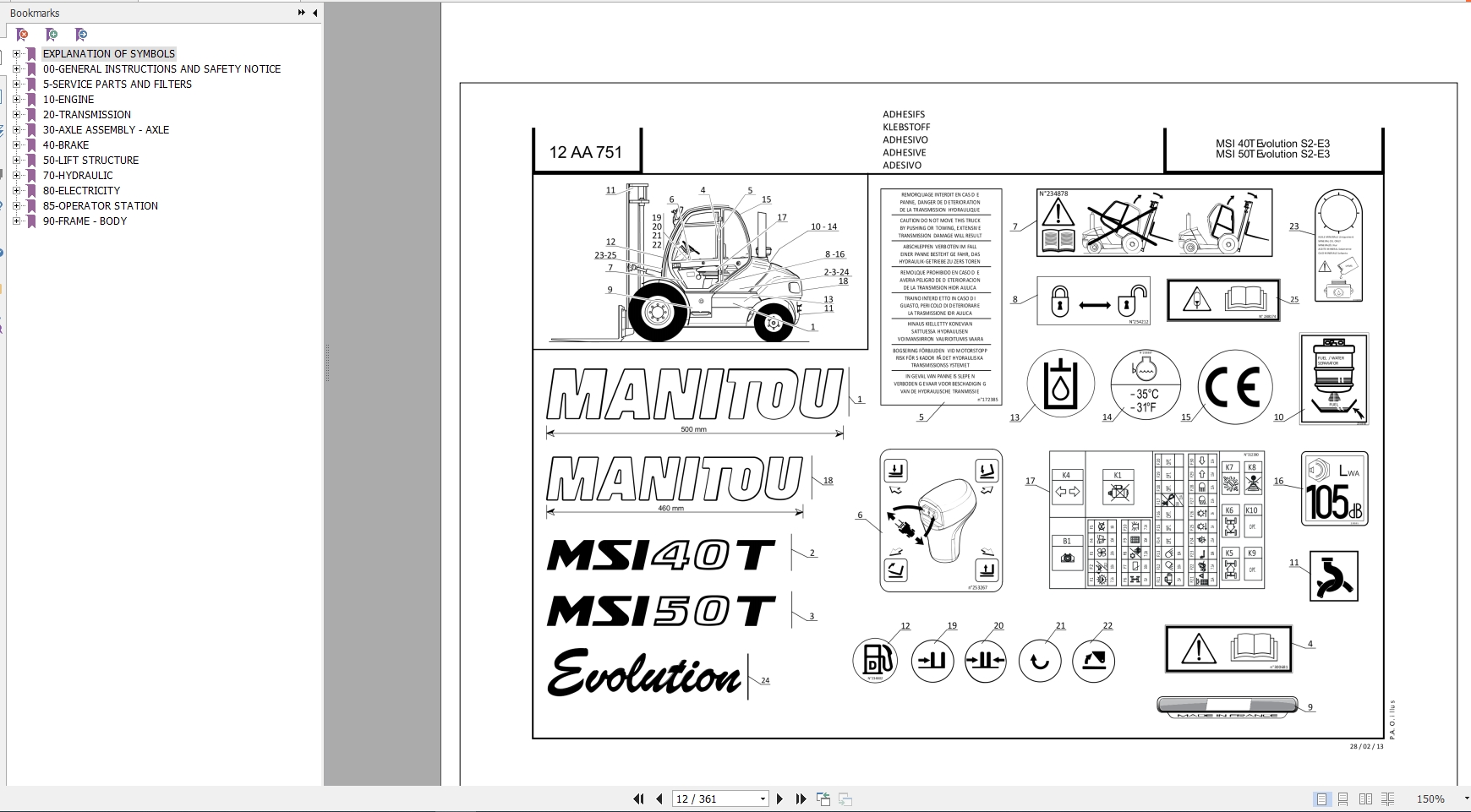Click the padlock lock/unlock decal numbered 8

pyautogui.click(x=1093, y=301)
